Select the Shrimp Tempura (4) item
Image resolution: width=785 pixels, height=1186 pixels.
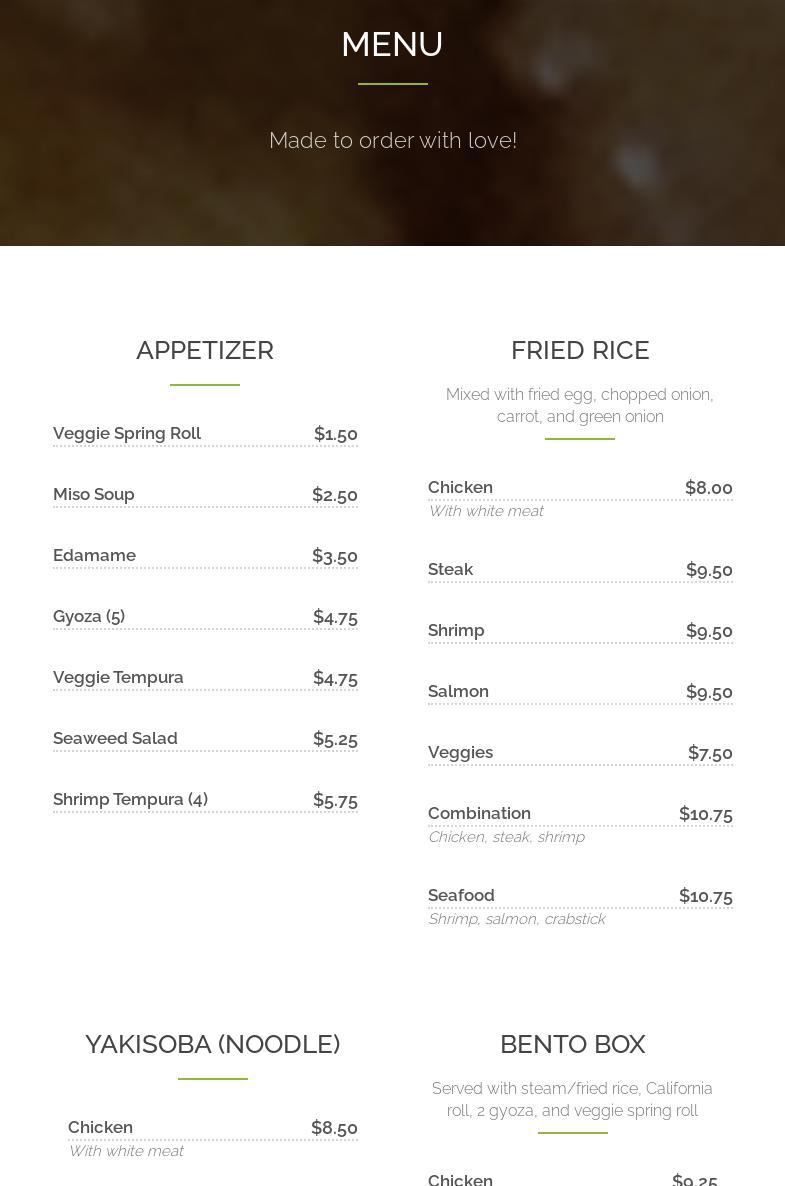coord(205,799)
